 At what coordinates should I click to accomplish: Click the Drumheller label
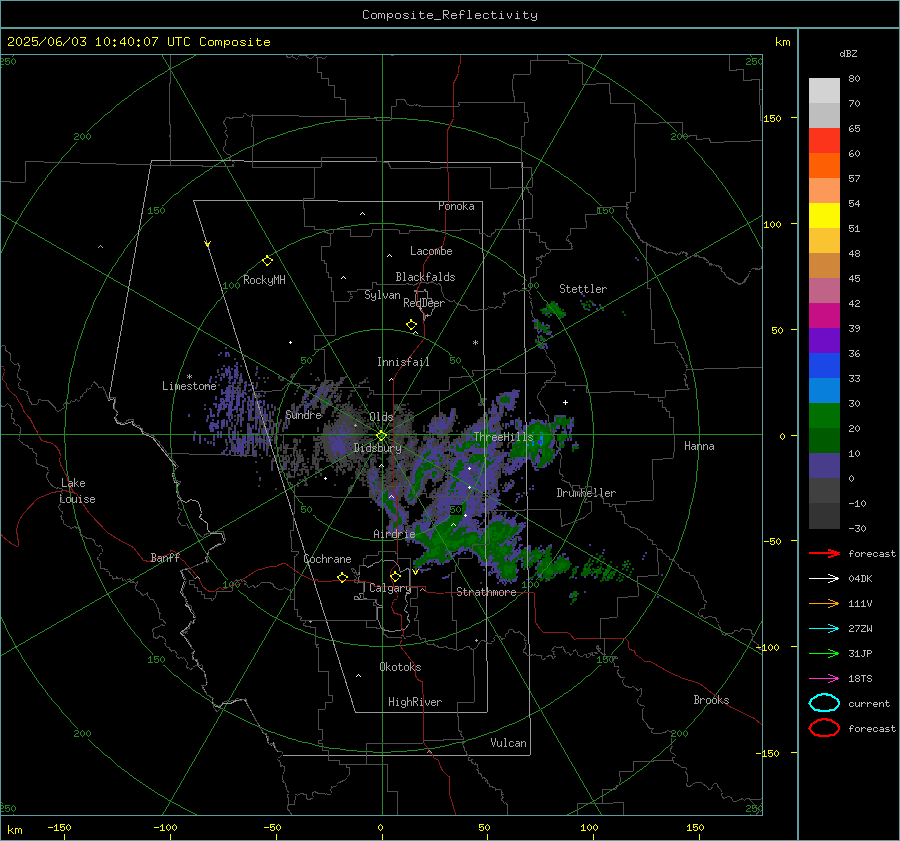pos(586,493)
